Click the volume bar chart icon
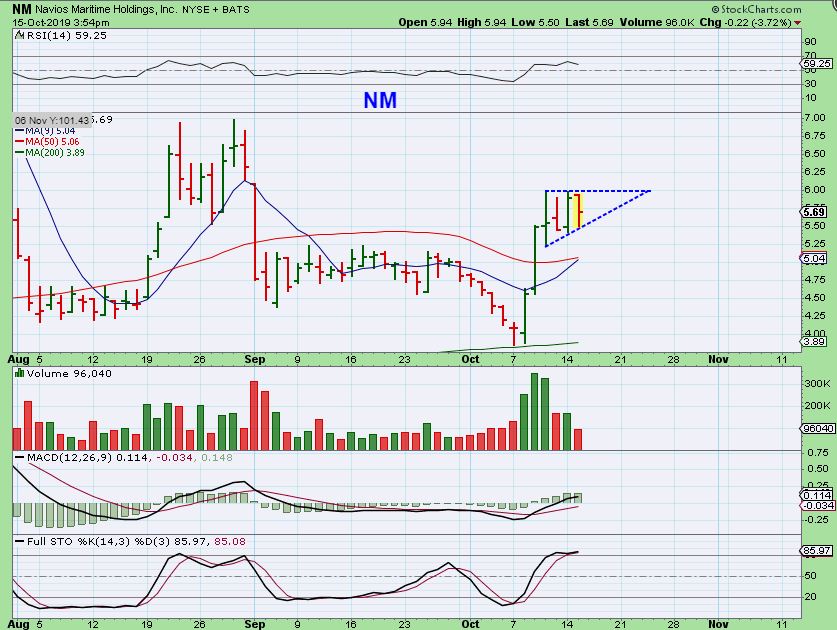Screen dimensions: 837x630 tap(19, 373)
